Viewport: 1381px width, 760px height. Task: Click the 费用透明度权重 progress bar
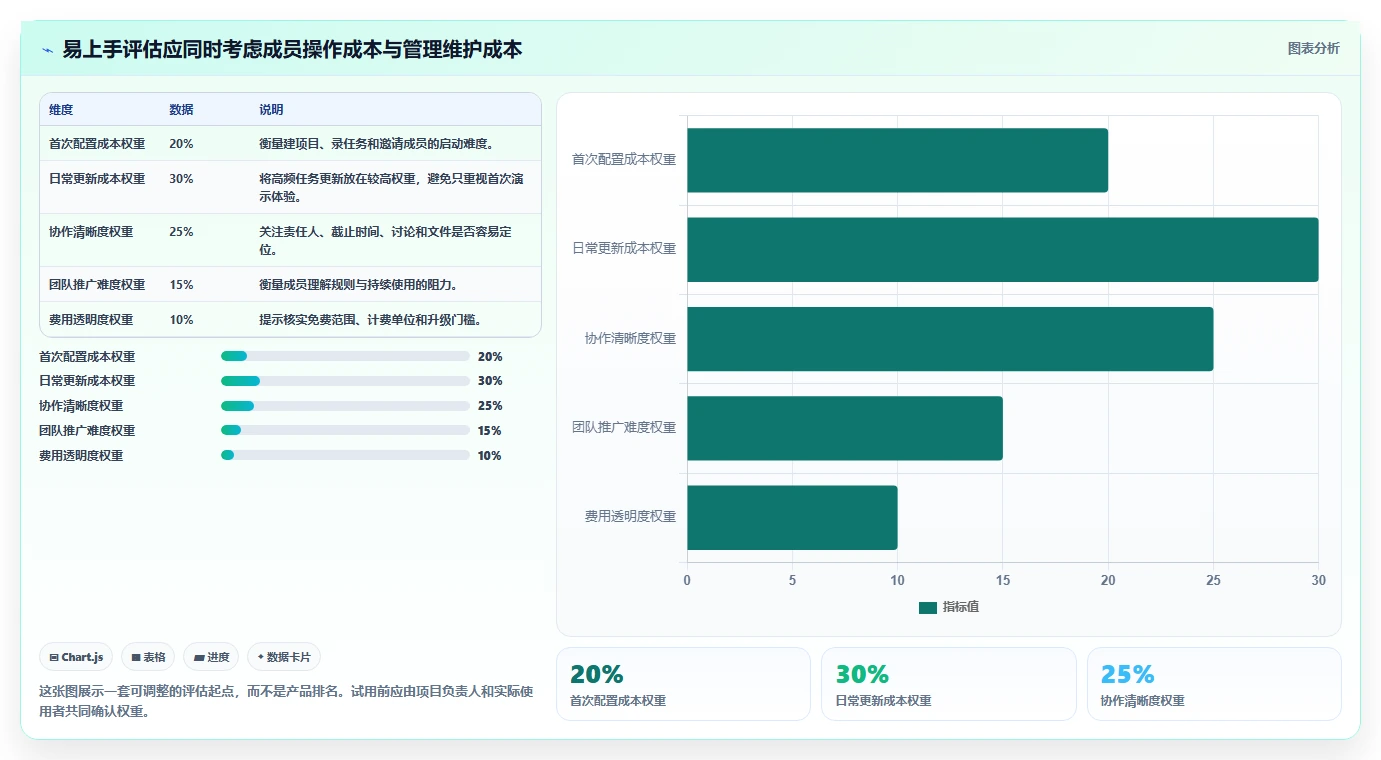(x=345, y=455)
